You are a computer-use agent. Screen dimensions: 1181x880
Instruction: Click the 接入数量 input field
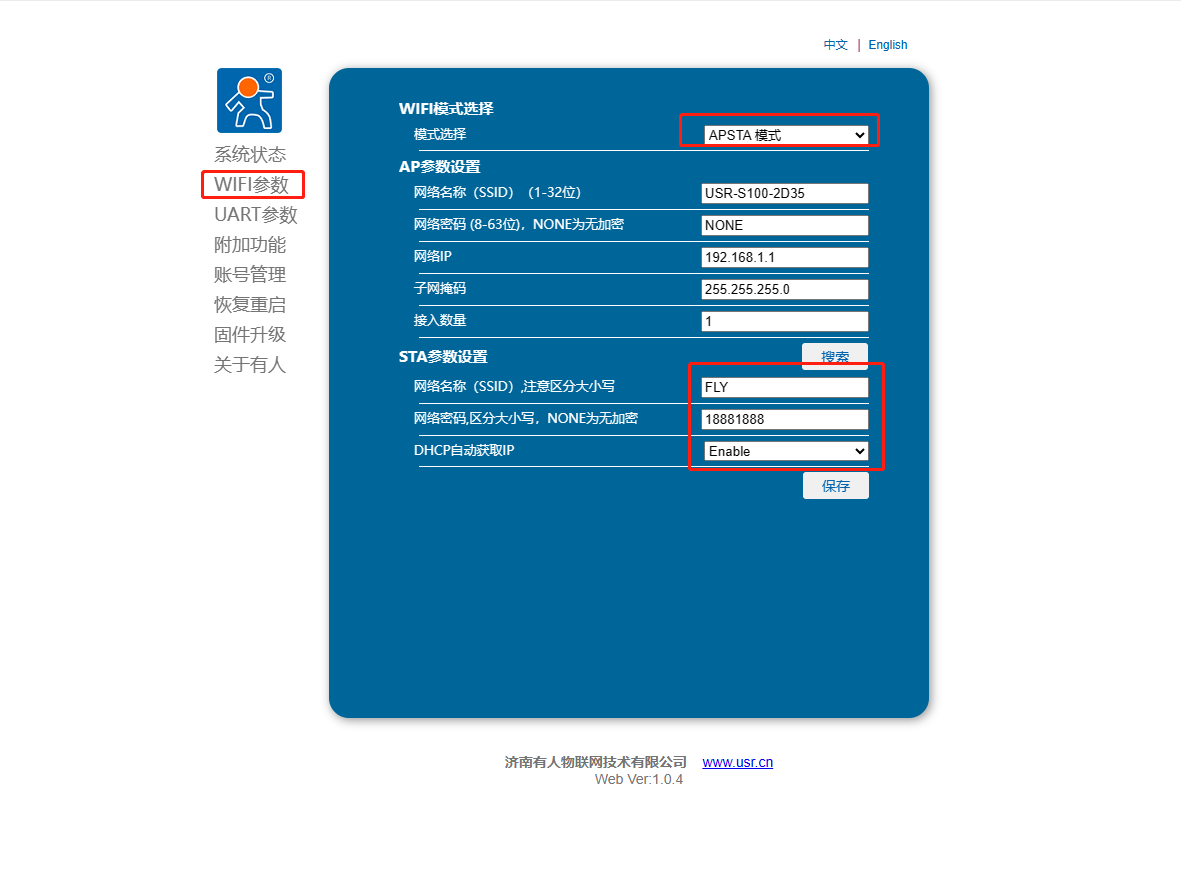point(784,322)
